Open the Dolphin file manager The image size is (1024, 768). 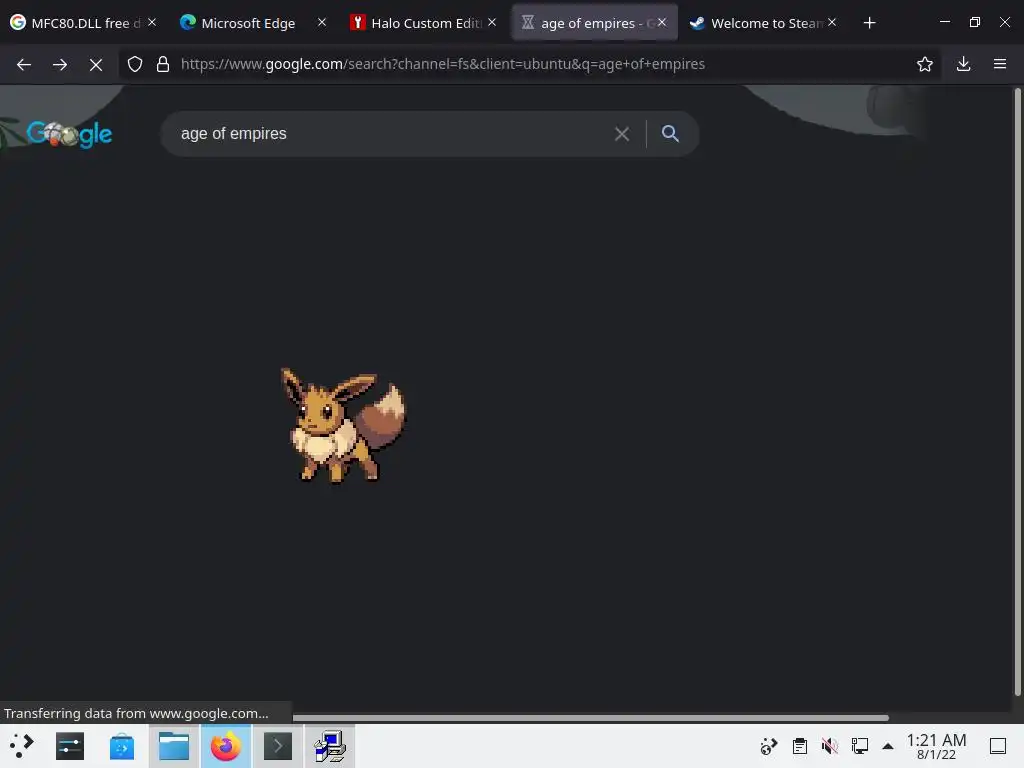(174, 746)
